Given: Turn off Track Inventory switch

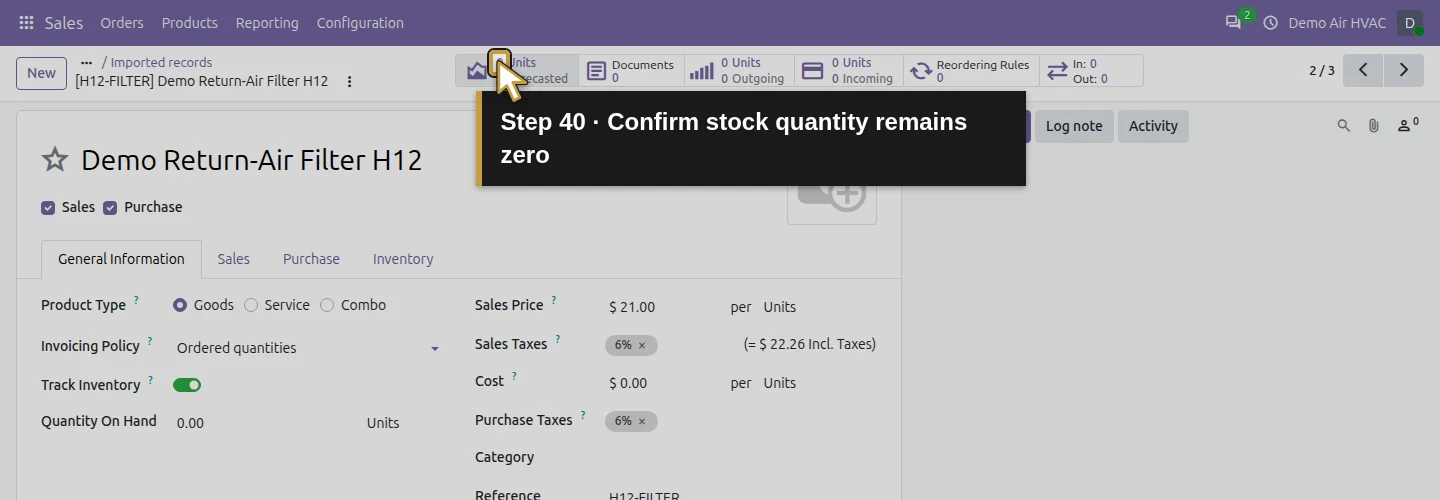Looking at the screenshot, I should pyautogui.click(x=187, y=385).
